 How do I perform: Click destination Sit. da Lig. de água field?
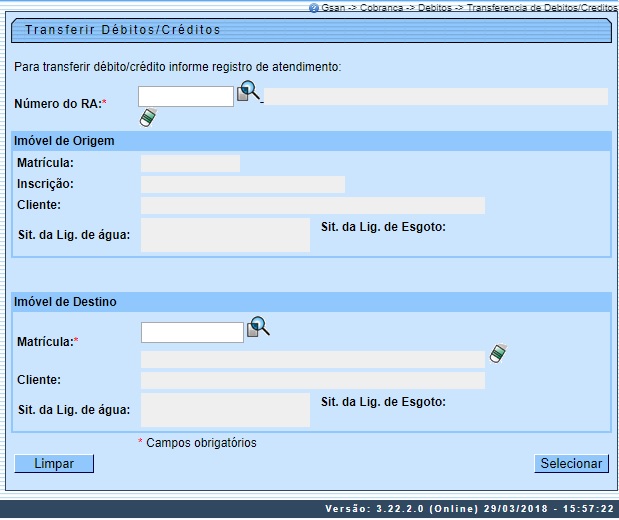(x=225, y=410)
